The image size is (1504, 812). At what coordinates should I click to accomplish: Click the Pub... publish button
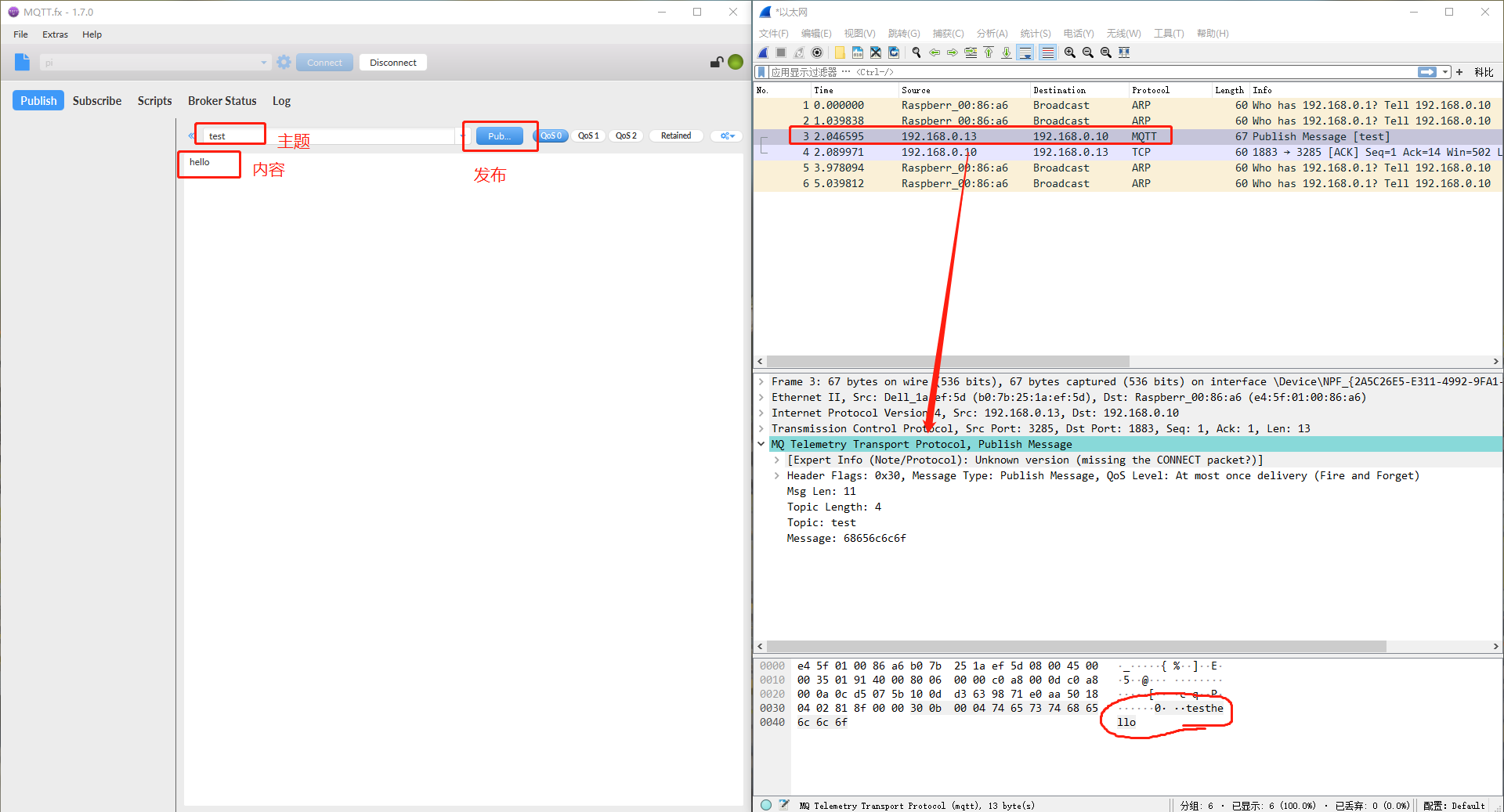point(499,136)
